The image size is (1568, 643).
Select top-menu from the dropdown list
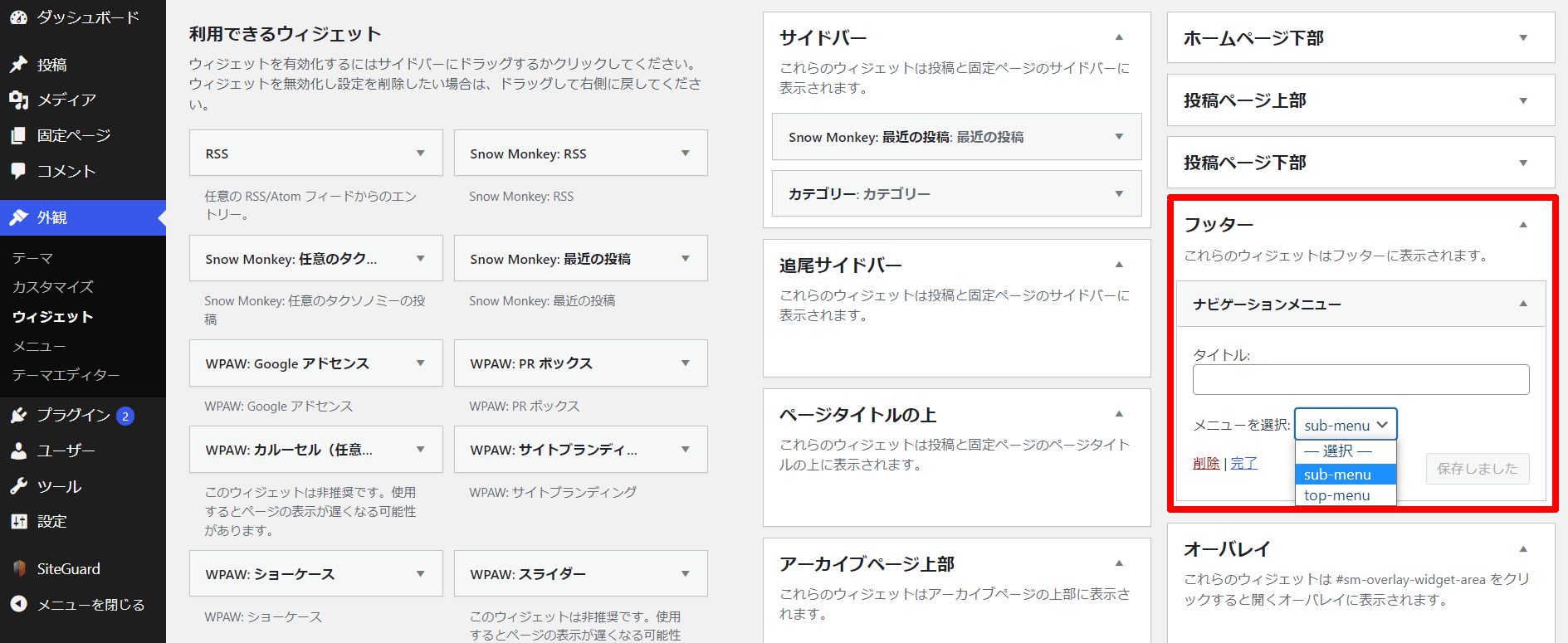[x=1337, y=495]
